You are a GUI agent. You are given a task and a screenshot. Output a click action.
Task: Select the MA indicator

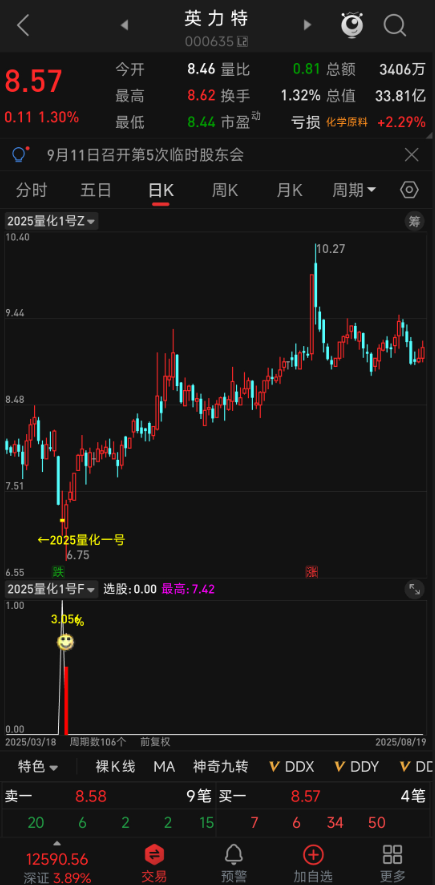(x=164, y=766)
